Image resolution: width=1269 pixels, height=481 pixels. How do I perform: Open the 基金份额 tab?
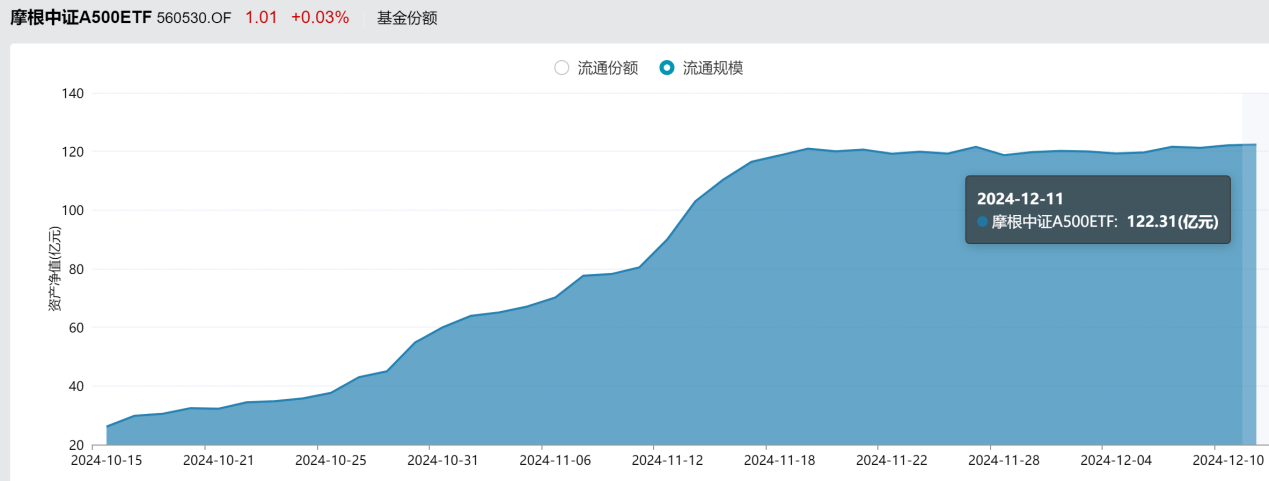coord(407,18)
